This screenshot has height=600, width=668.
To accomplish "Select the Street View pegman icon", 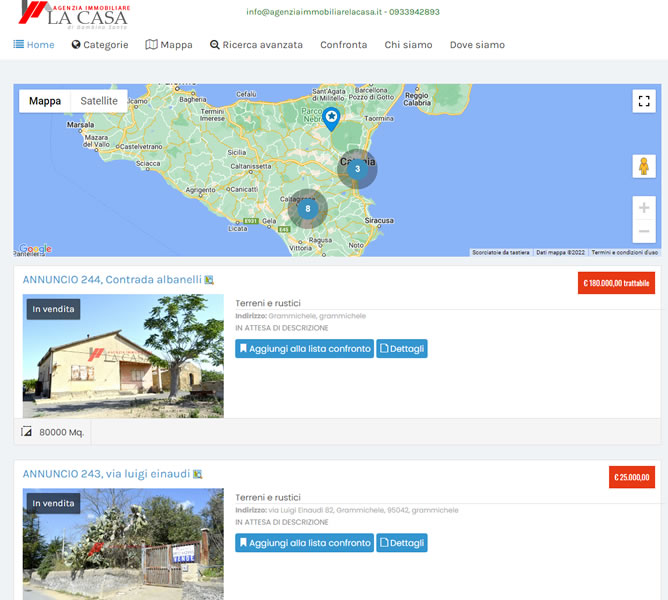I will (644, 166).
